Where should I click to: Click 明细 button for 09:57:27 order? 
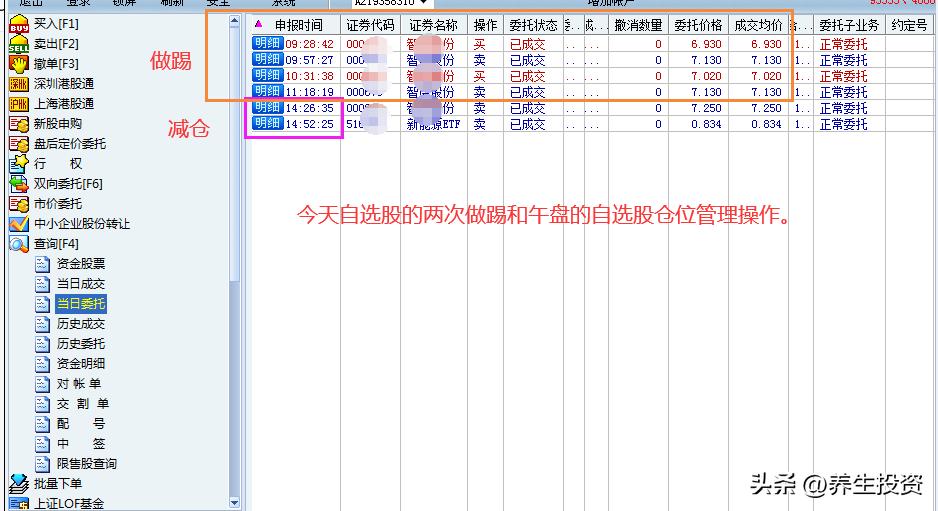click(267, 59)
